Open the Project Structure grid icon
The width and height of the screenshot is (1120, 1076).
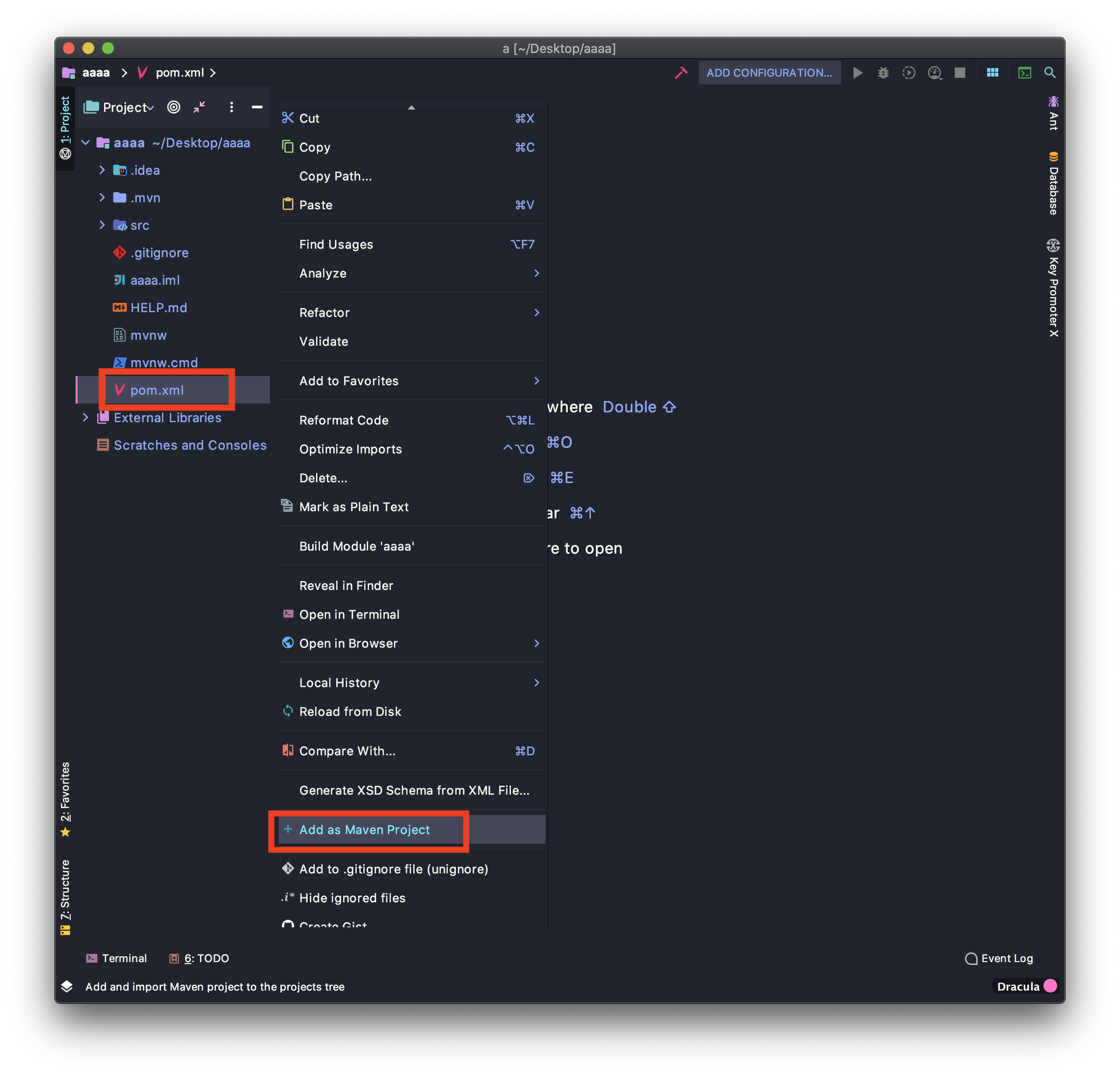[x=992, y=73]
